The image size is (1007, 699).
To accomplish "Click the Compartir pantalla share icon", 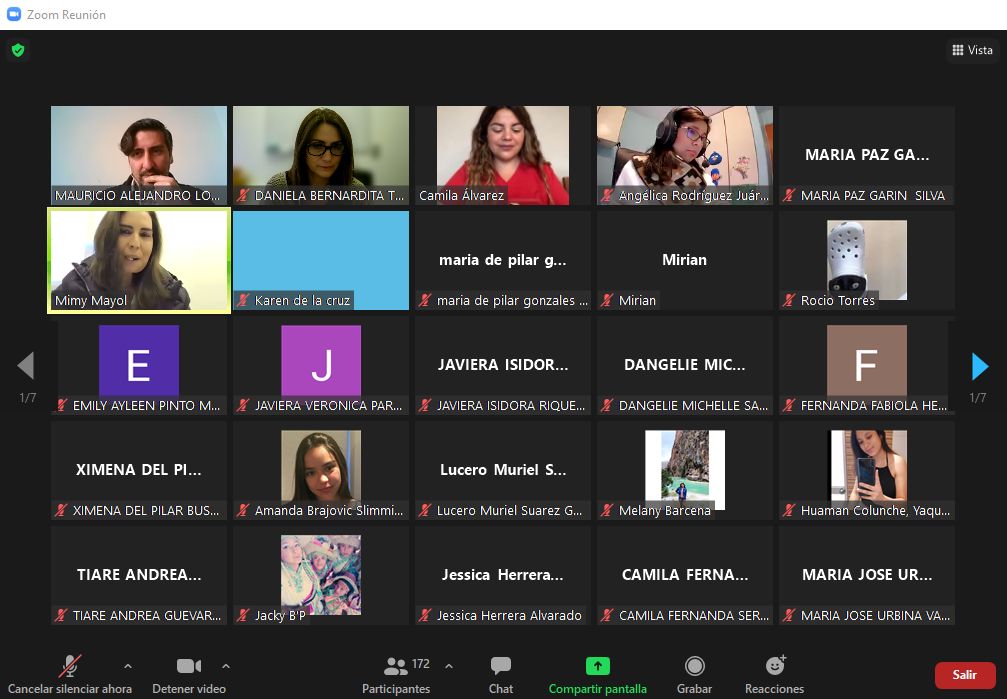I will click(597, 667).
